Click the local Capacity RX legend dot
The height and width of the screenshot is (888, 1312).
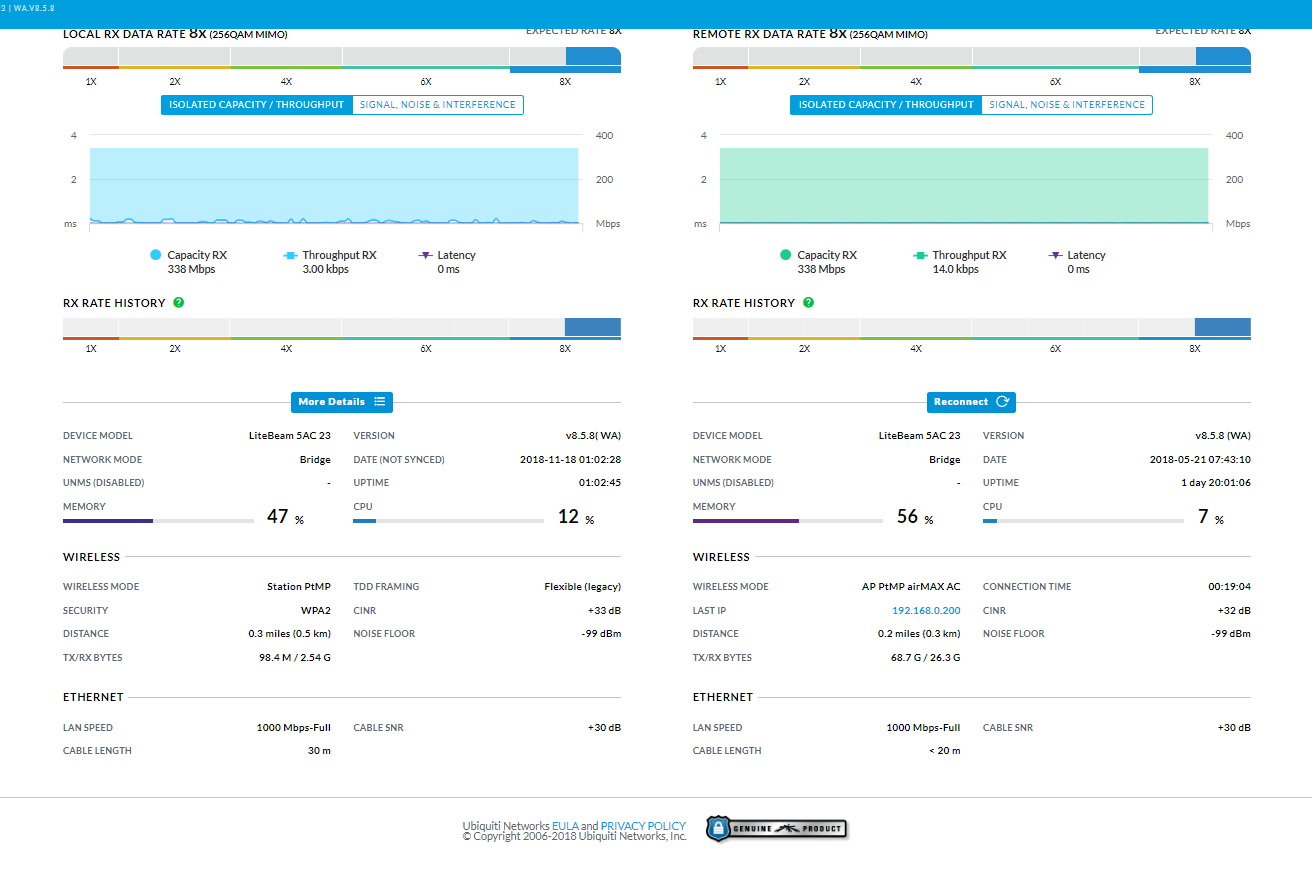tap(155, 255)
